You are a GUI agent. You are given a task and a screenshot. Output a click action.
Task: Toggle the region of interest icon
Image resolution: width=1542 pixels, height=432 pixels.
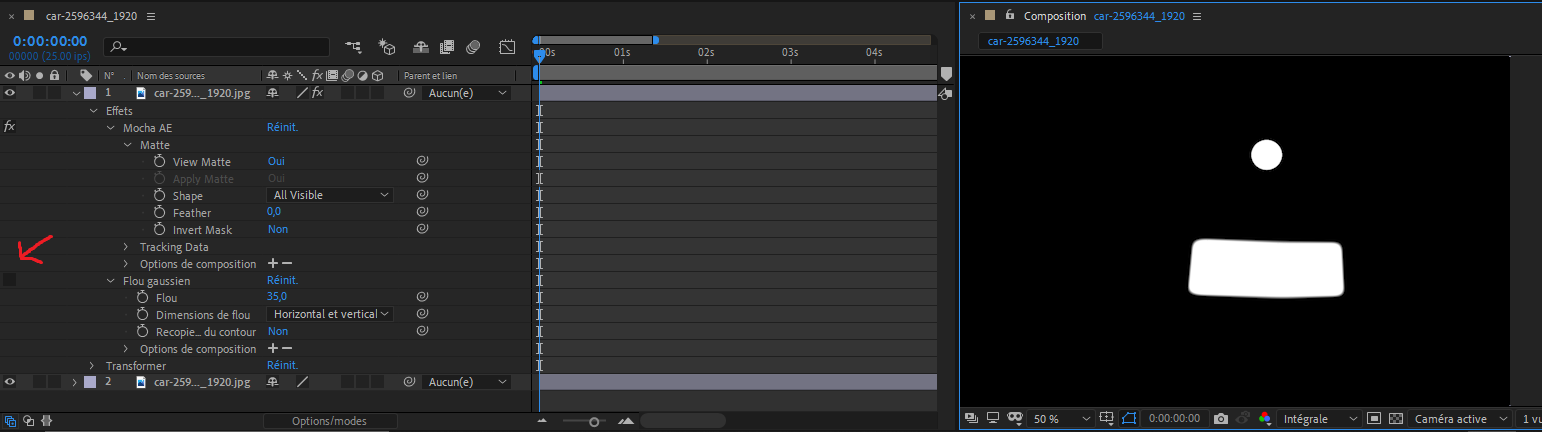(x=1374, y=419)
